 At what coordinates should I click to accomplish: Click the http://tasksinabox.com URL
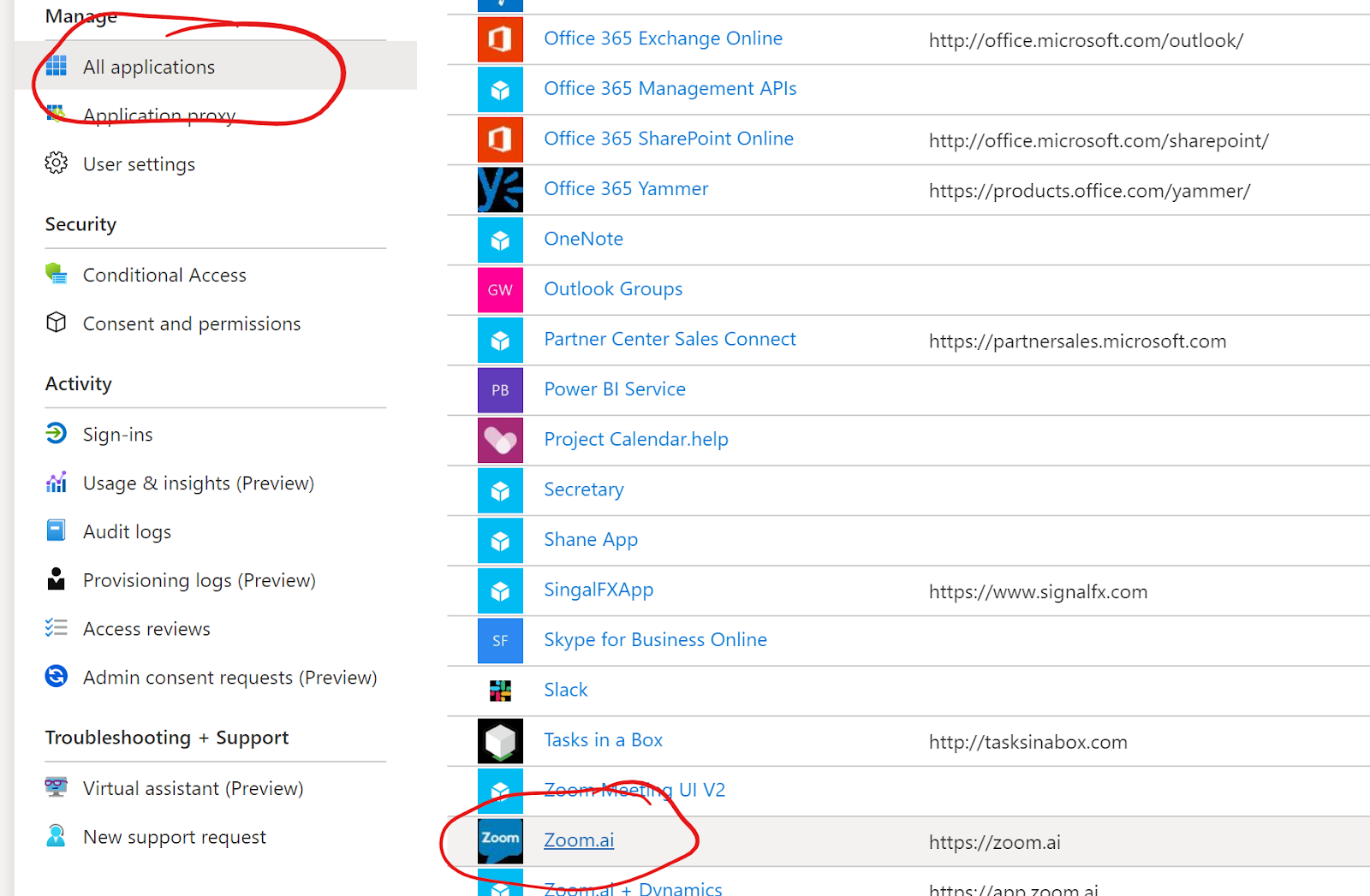tap(1027, 742)
